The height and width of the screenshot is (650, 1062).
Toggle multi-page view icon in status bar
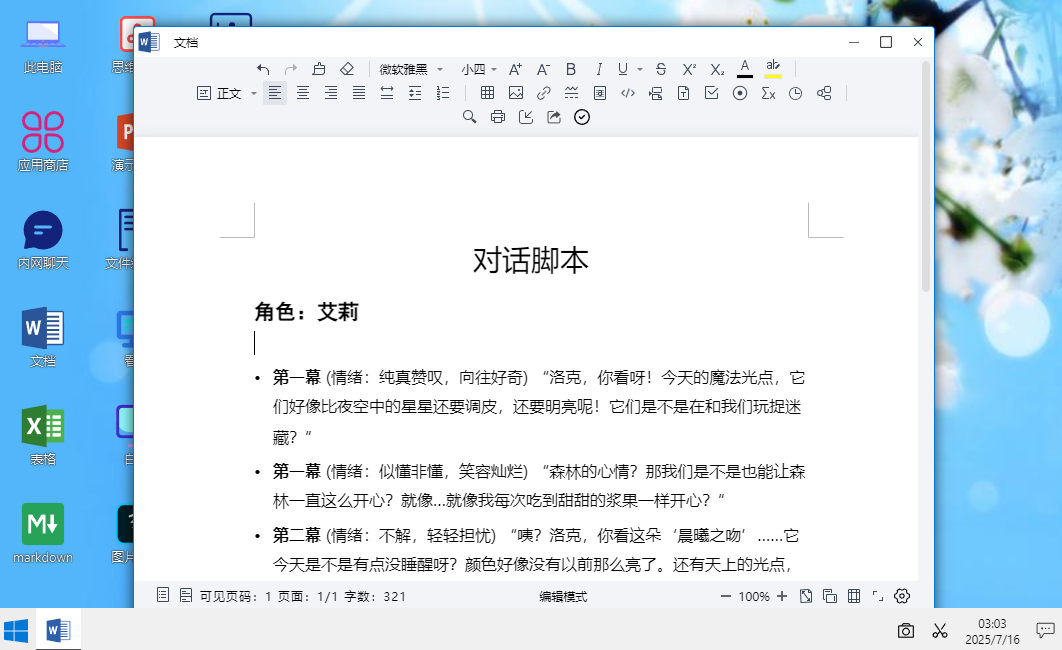(830, 596)
